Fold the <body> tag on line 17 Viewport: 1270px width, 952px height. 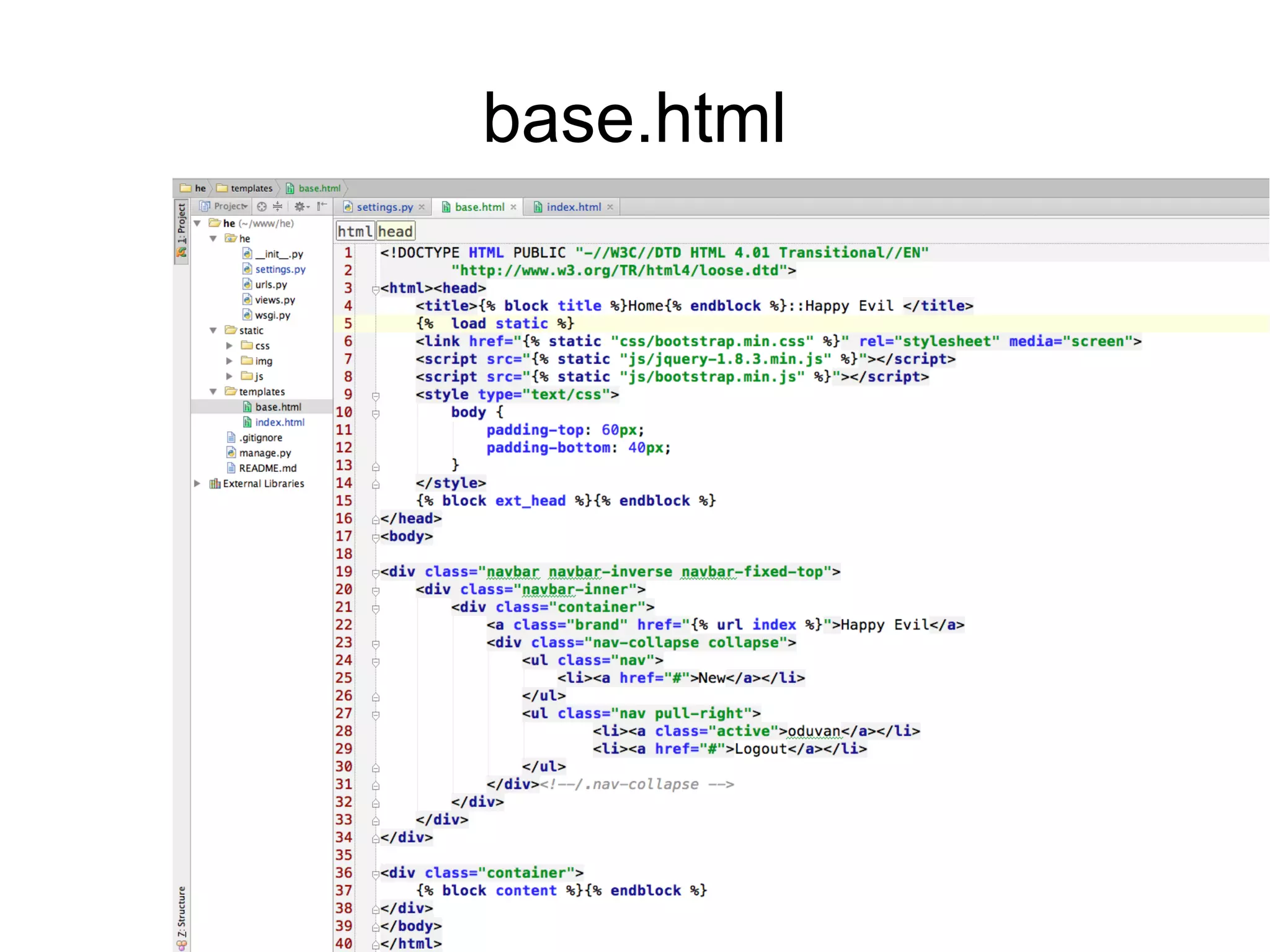pyautogui.click(x=376, y=537)
